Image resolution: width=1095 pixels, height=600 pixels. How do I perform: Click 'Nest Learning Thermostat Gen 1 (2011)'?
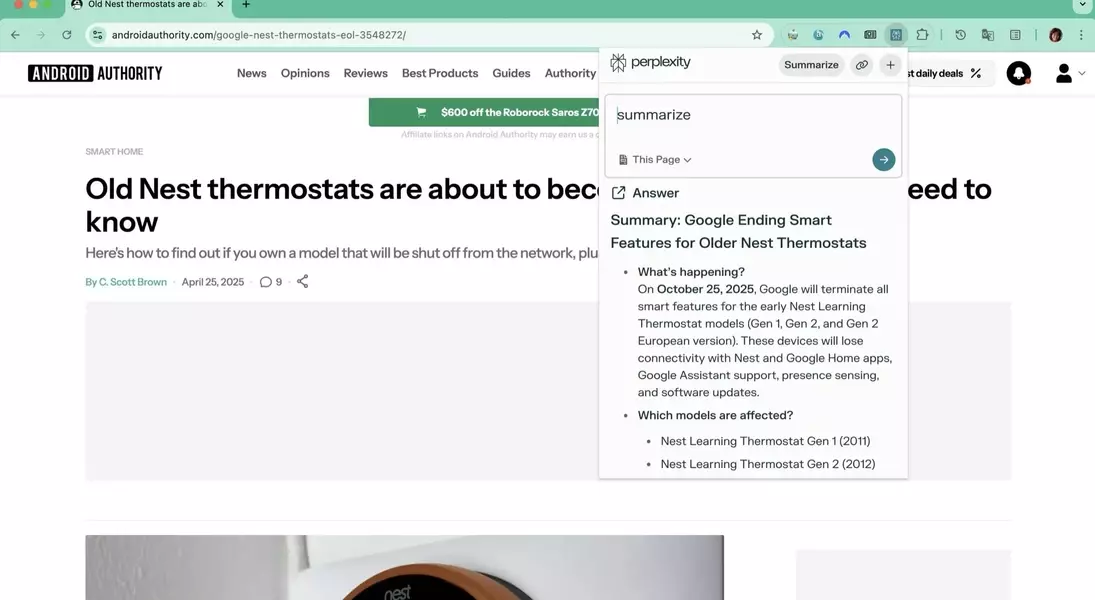(765, 441)
